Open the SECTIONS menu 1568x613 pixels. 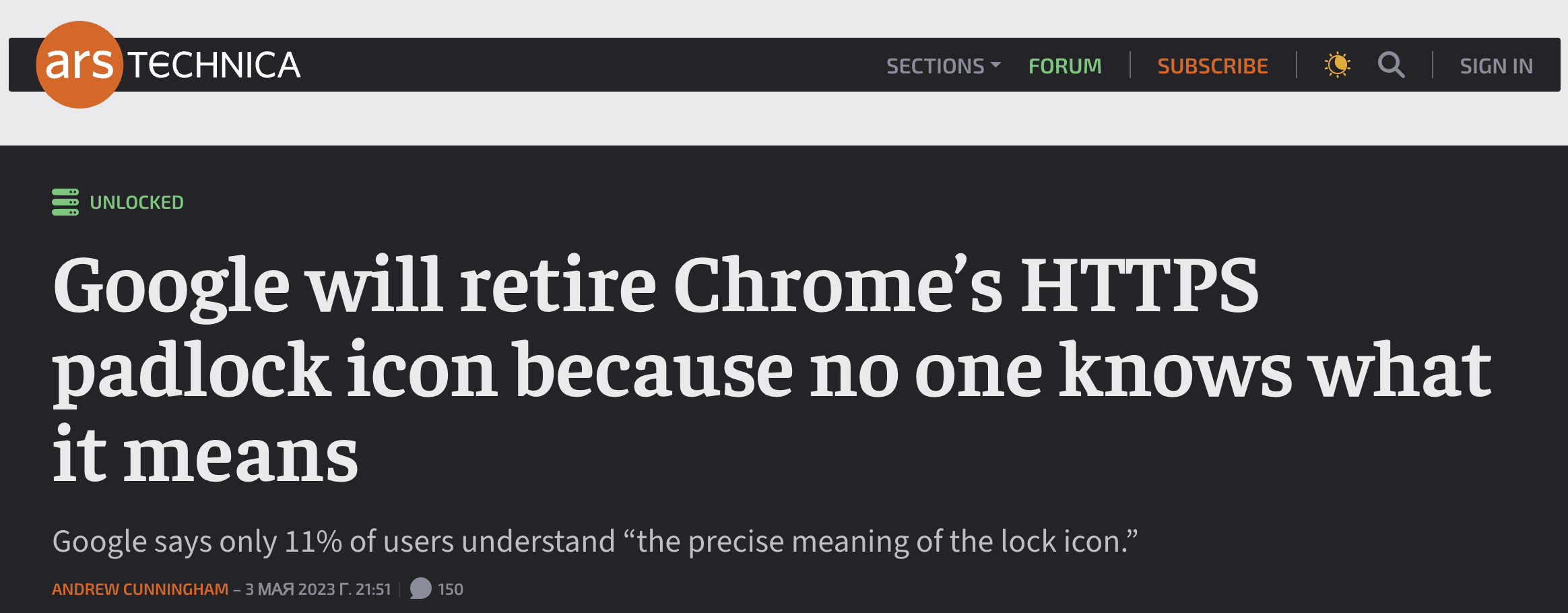(x=935, y=66)
